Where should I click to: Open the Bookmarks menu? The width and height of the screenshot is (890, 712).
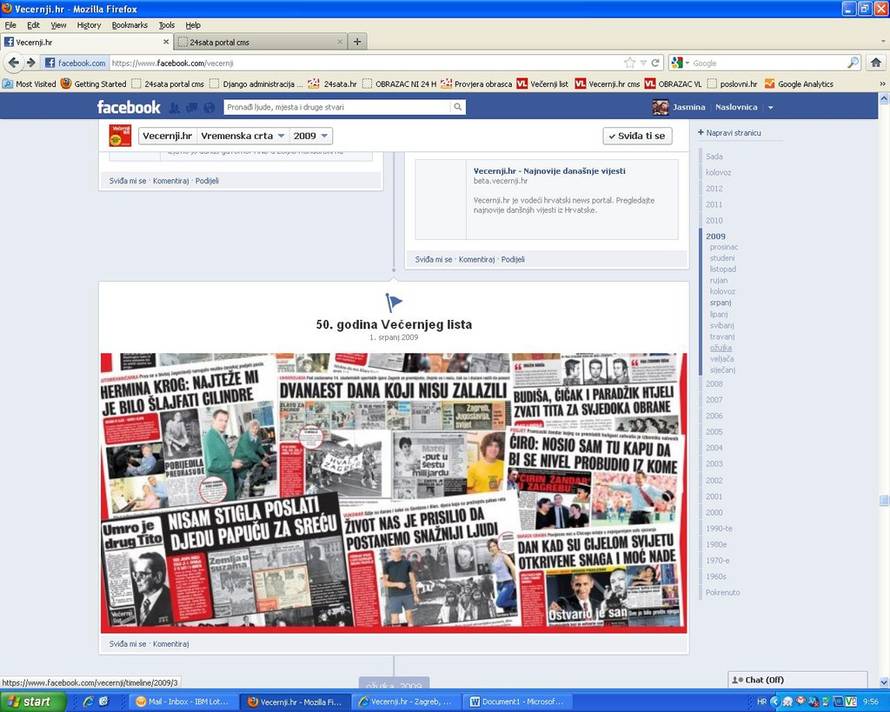[x=129, y=25]
